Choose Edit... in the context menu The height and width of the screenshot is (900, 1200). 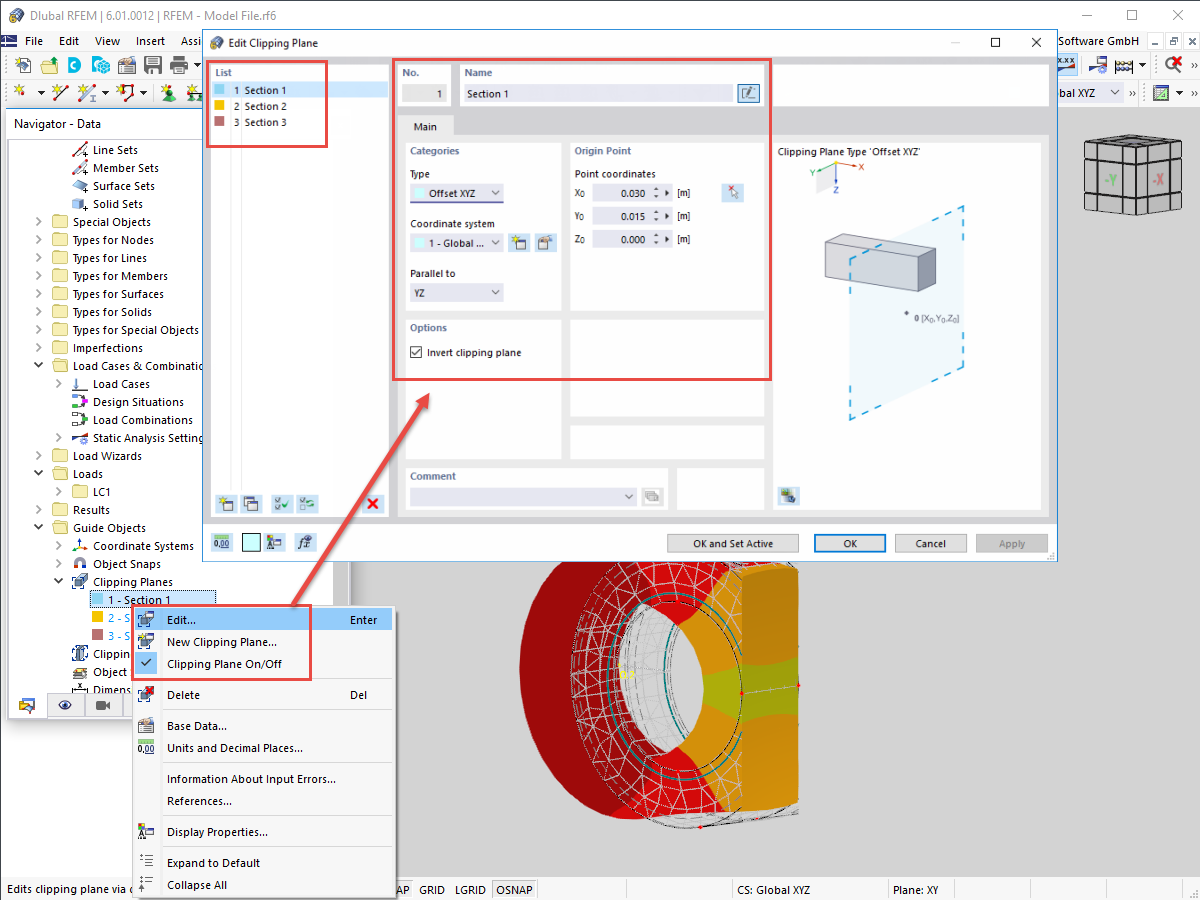[x=264, y=620]
